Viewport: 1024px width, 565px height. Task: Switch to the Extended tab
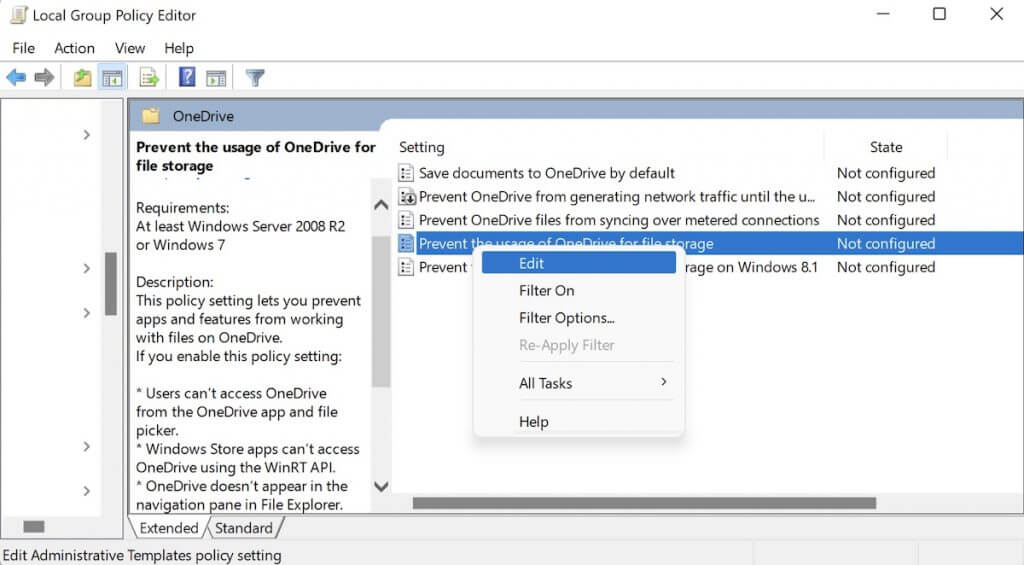(168, 528)
